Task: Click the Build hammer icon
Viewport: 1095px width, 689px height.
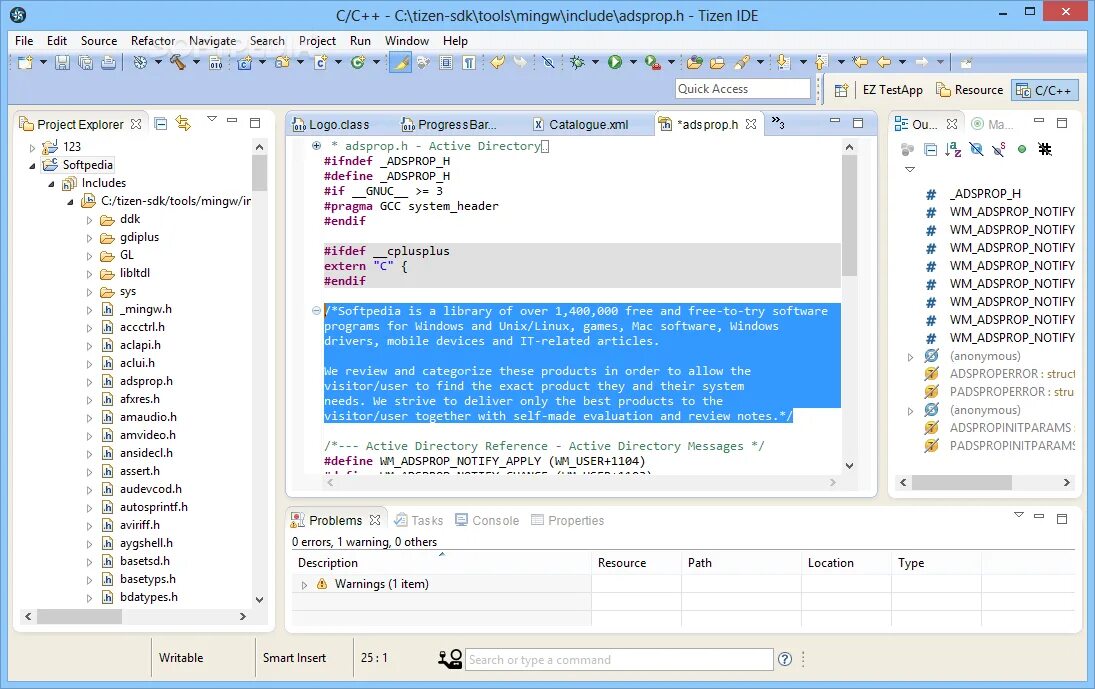Action: click(177, 63)
